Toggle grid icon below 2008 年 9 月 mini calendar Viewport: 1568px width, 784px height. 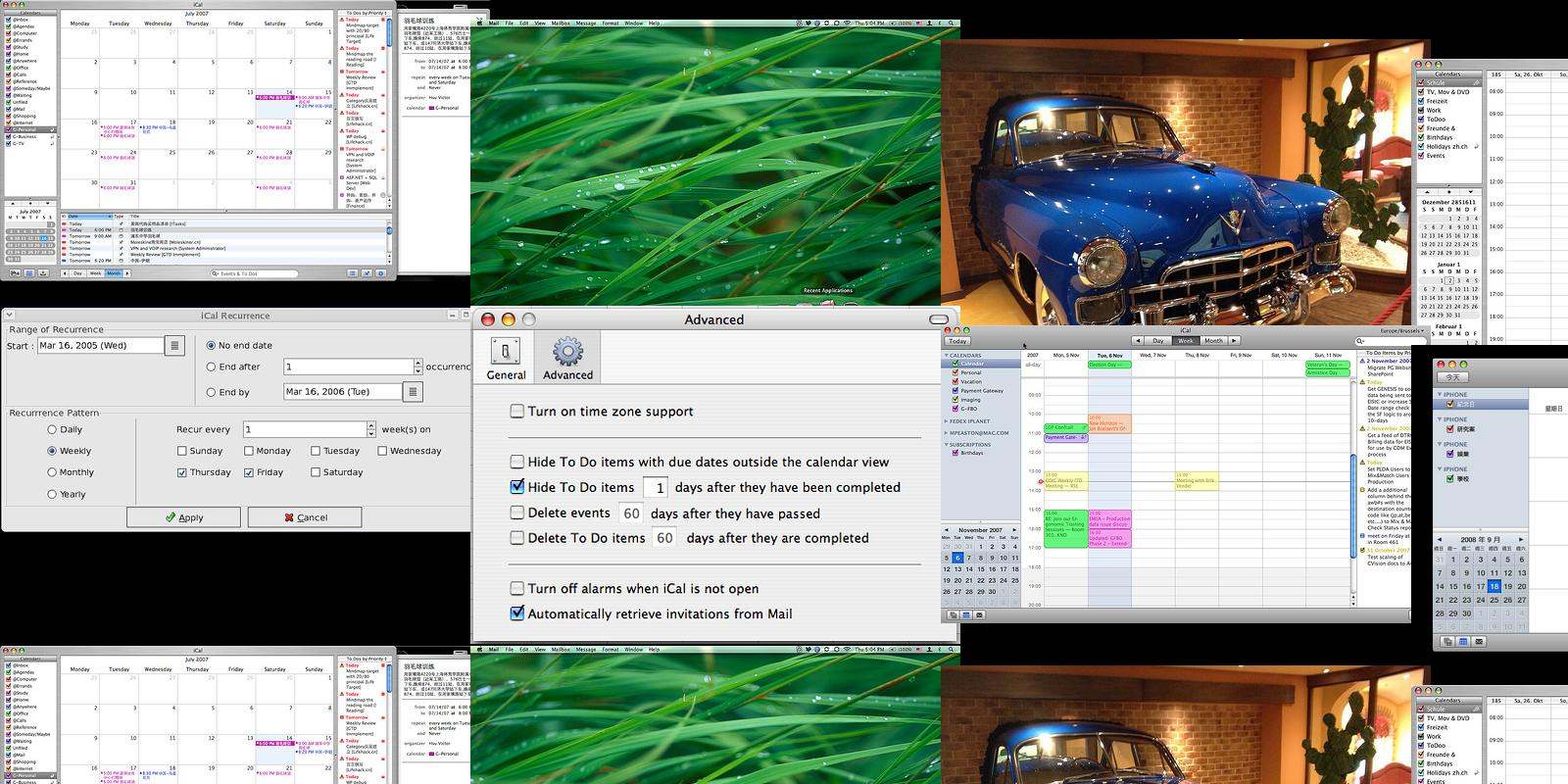(1463, 641)
